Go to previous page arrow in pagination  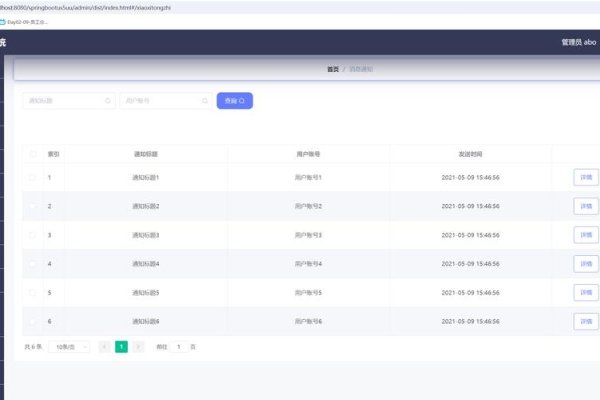[104, 347]
